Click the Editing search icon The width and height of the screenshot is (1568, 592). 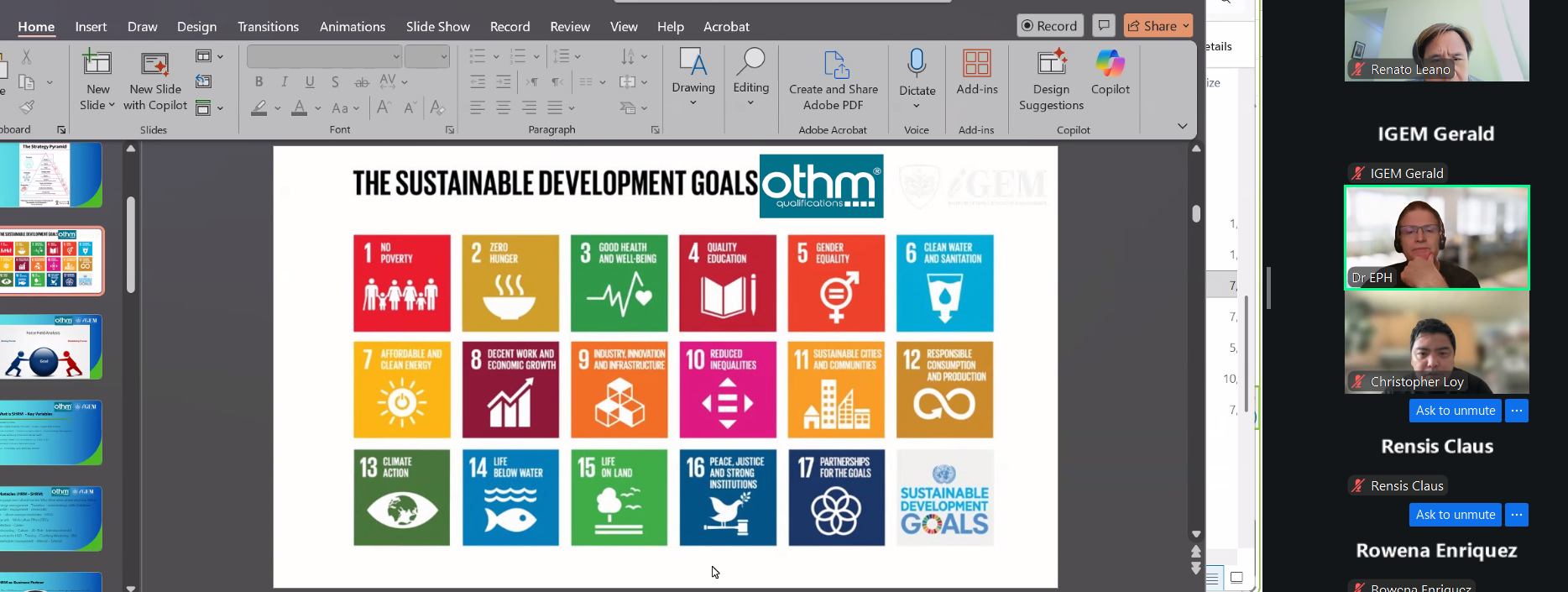tap(750, 63)
